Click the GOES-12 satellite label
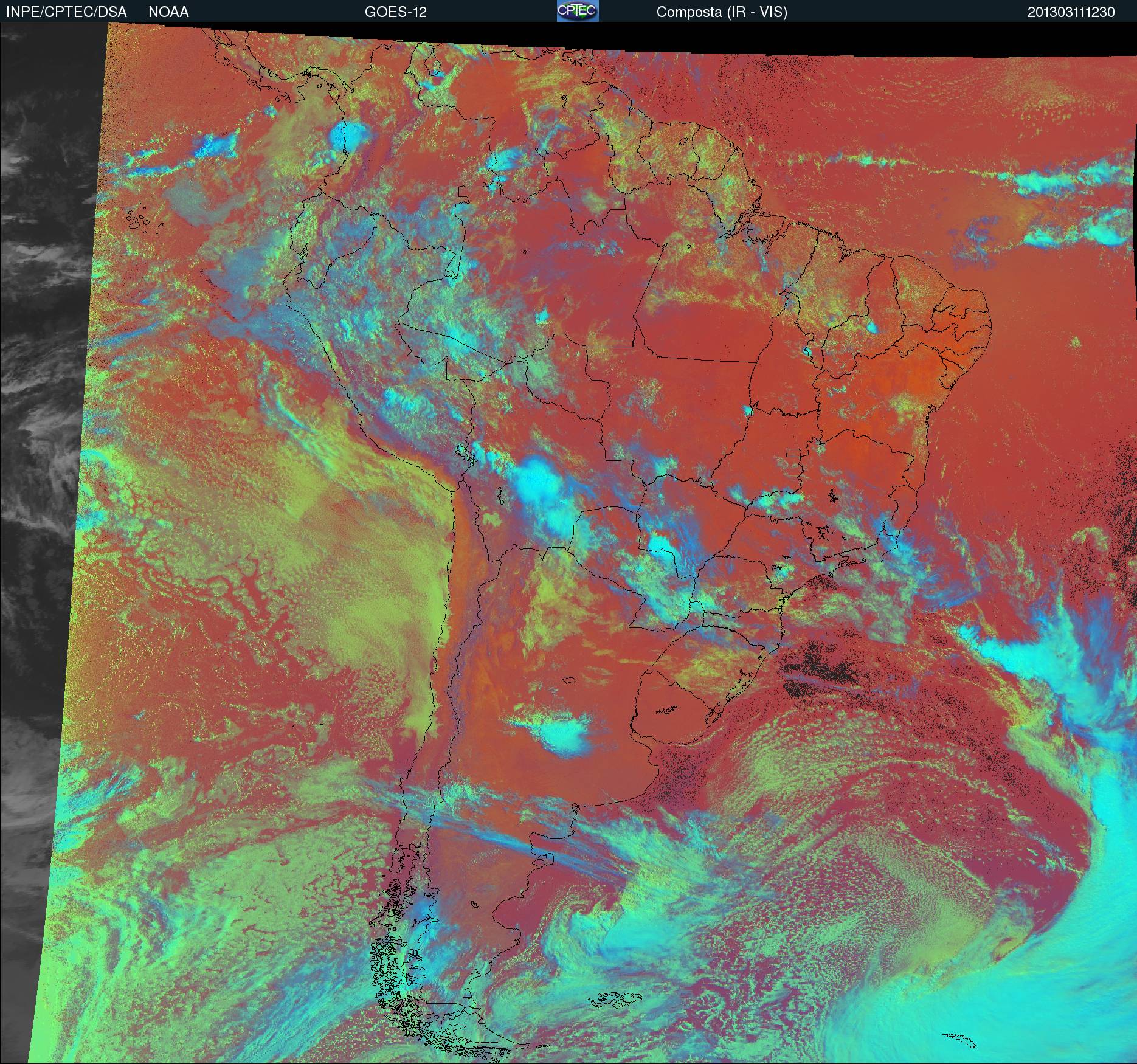 [x=396, y=12]
